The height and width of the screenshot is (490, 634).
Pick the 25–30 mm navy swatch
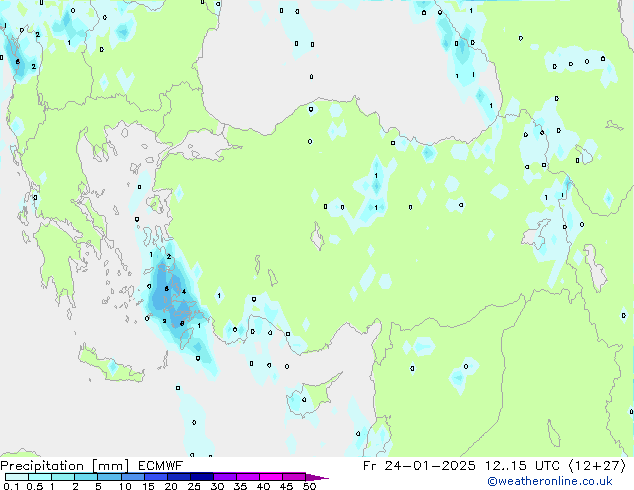tap(201, 477)
